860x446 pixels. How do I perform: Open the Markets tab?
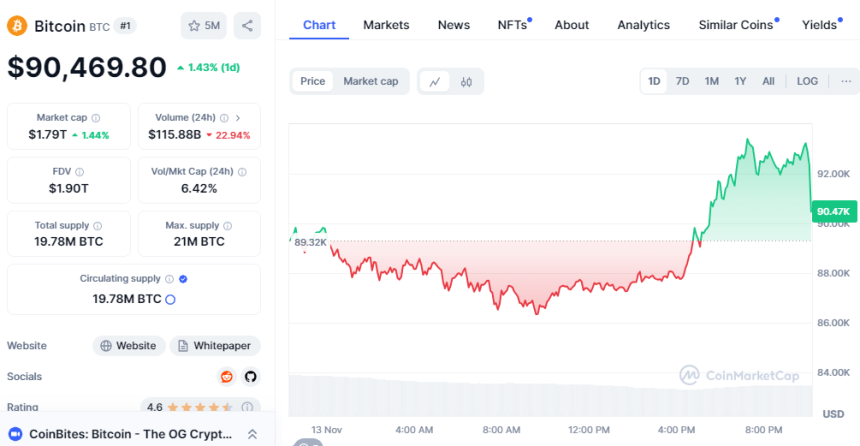click(386, 25)
